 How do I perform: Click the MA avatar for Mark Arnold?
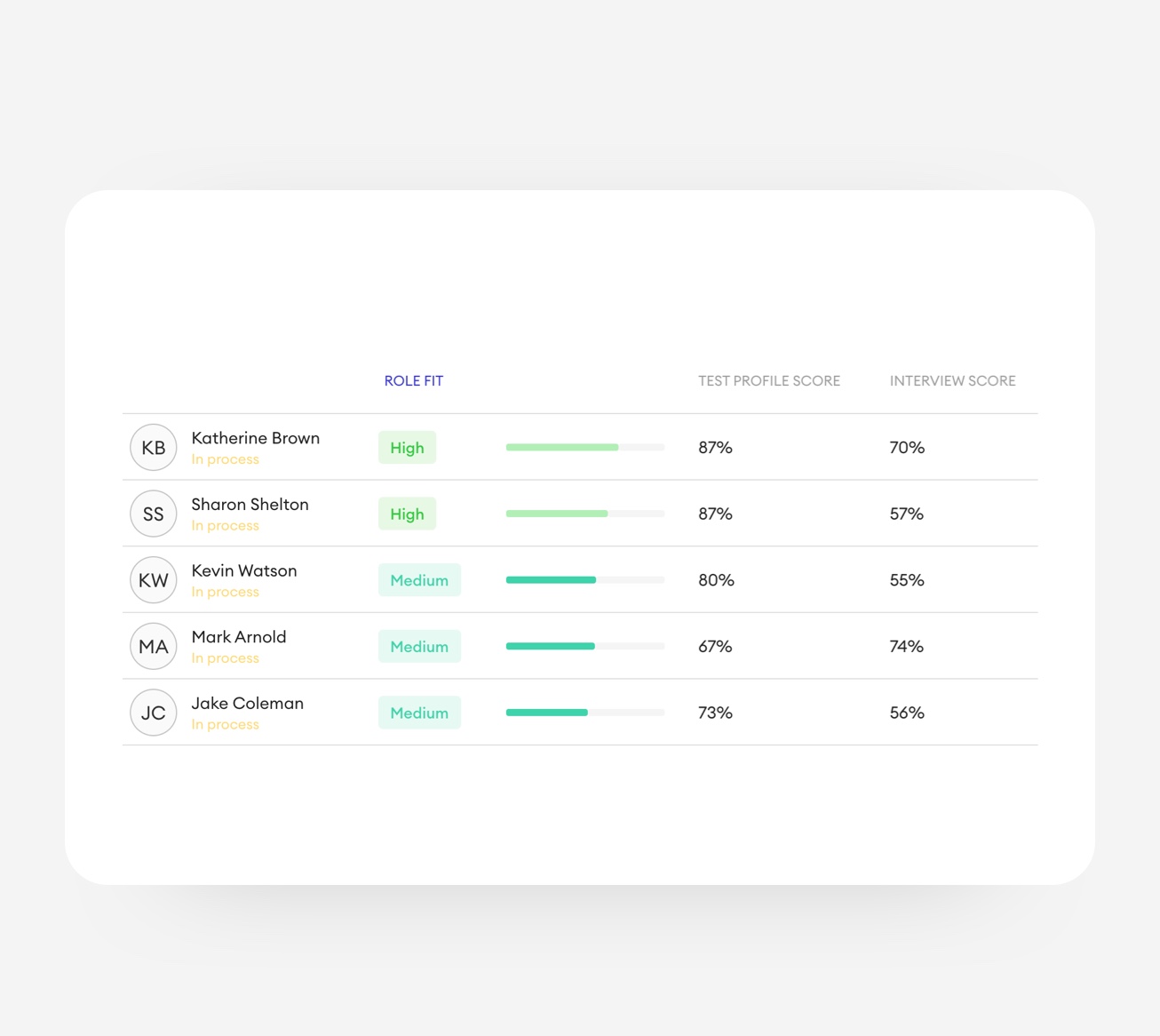[154, 647]
